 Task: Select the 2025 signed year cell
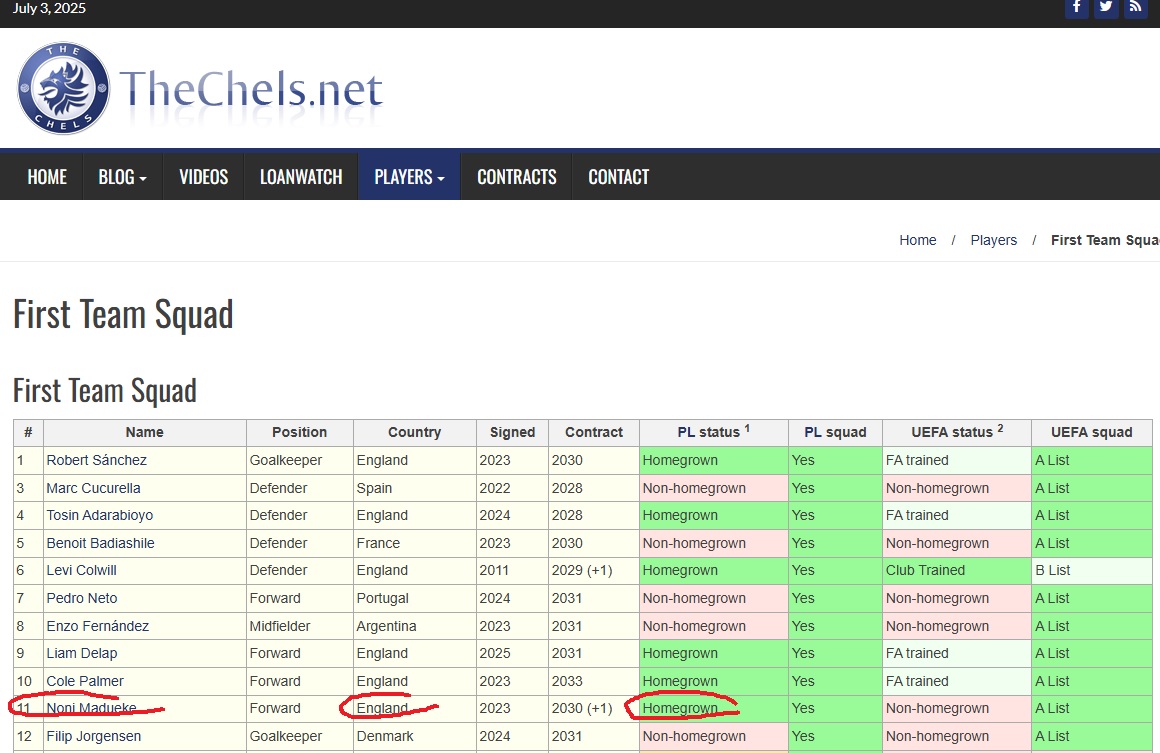(x=512, y=653)
